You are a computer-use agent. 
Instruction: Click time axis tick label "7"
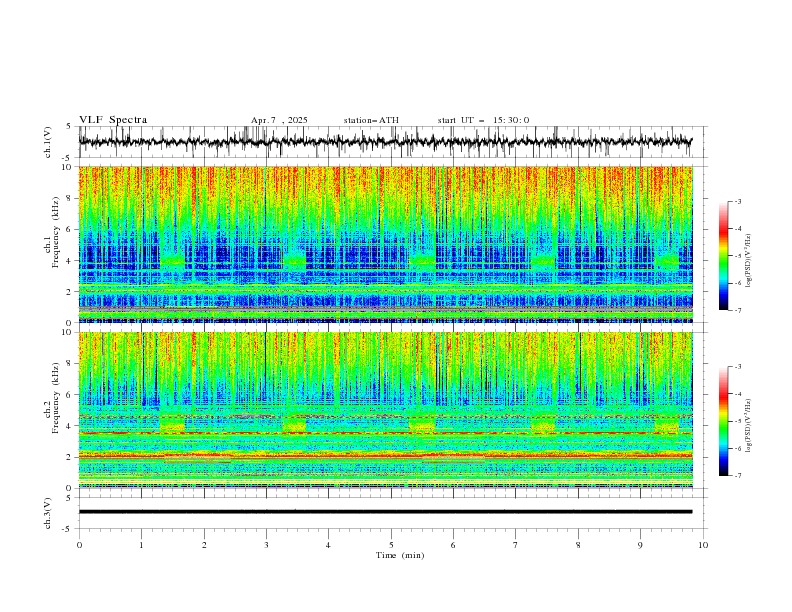(516, 545)
